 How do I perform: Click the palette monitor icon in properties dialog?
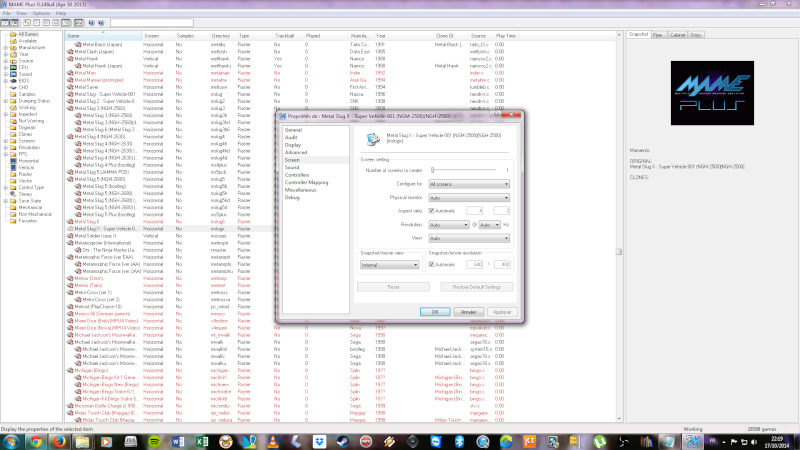click(373, 139)
